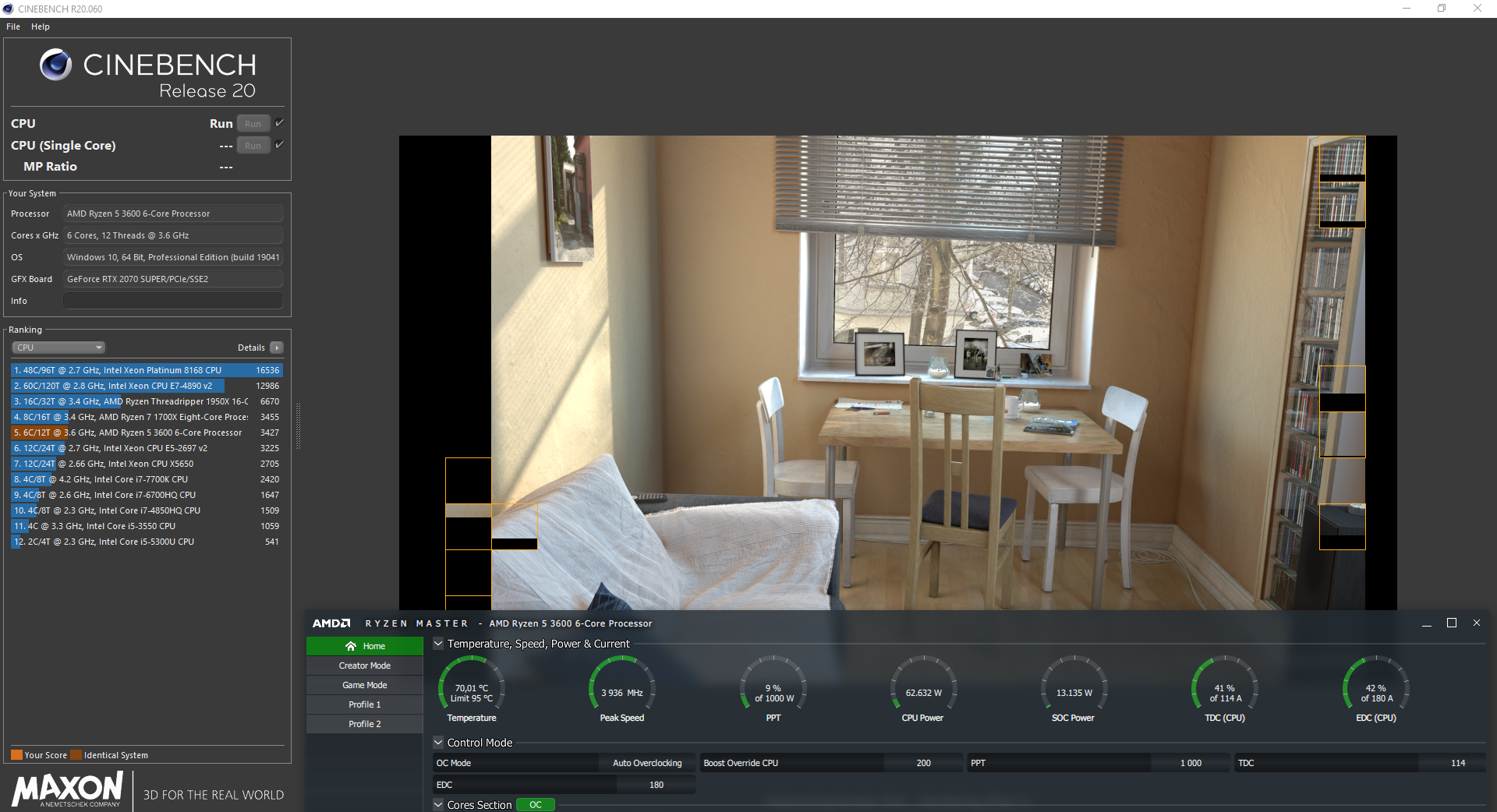This screenshot has height=812, width=1497.
Task: Close the Ryzen Master window
Action: click(x=1476, y=623)
